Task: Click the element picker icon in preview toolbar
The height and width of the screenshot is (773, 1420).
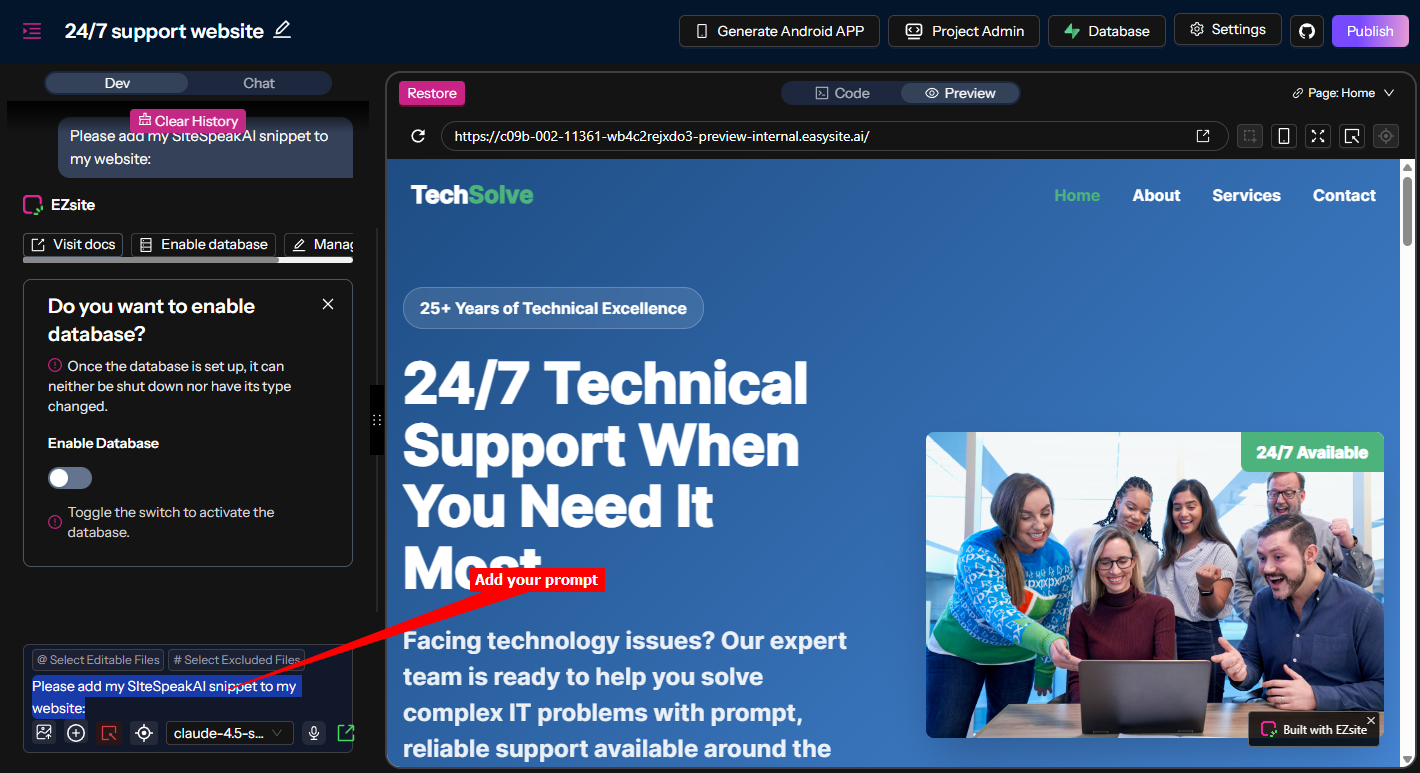Action: tap(1352, 136)
